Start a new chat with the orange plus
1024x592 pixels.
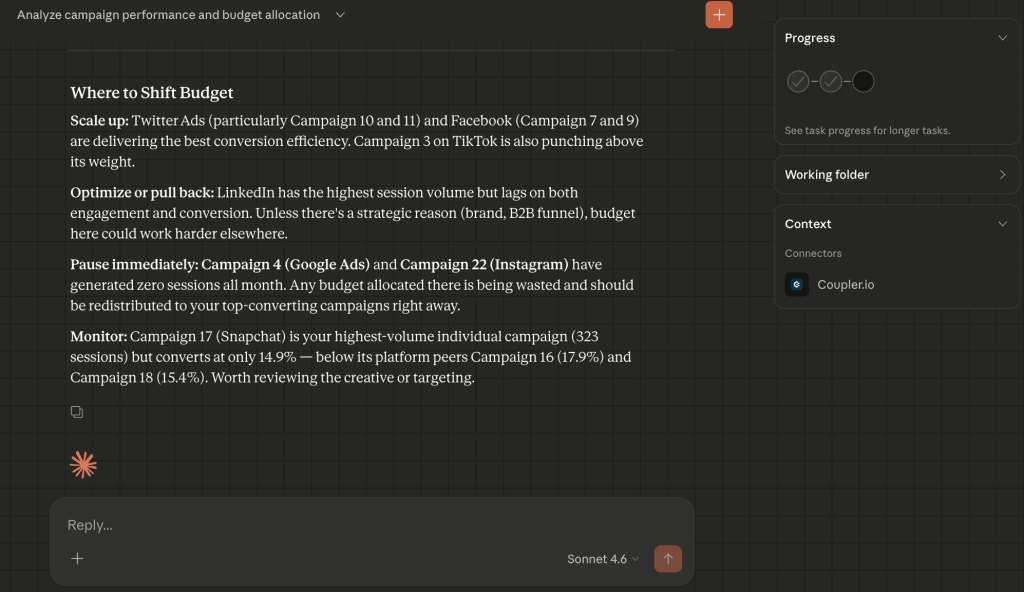point(718,14)
